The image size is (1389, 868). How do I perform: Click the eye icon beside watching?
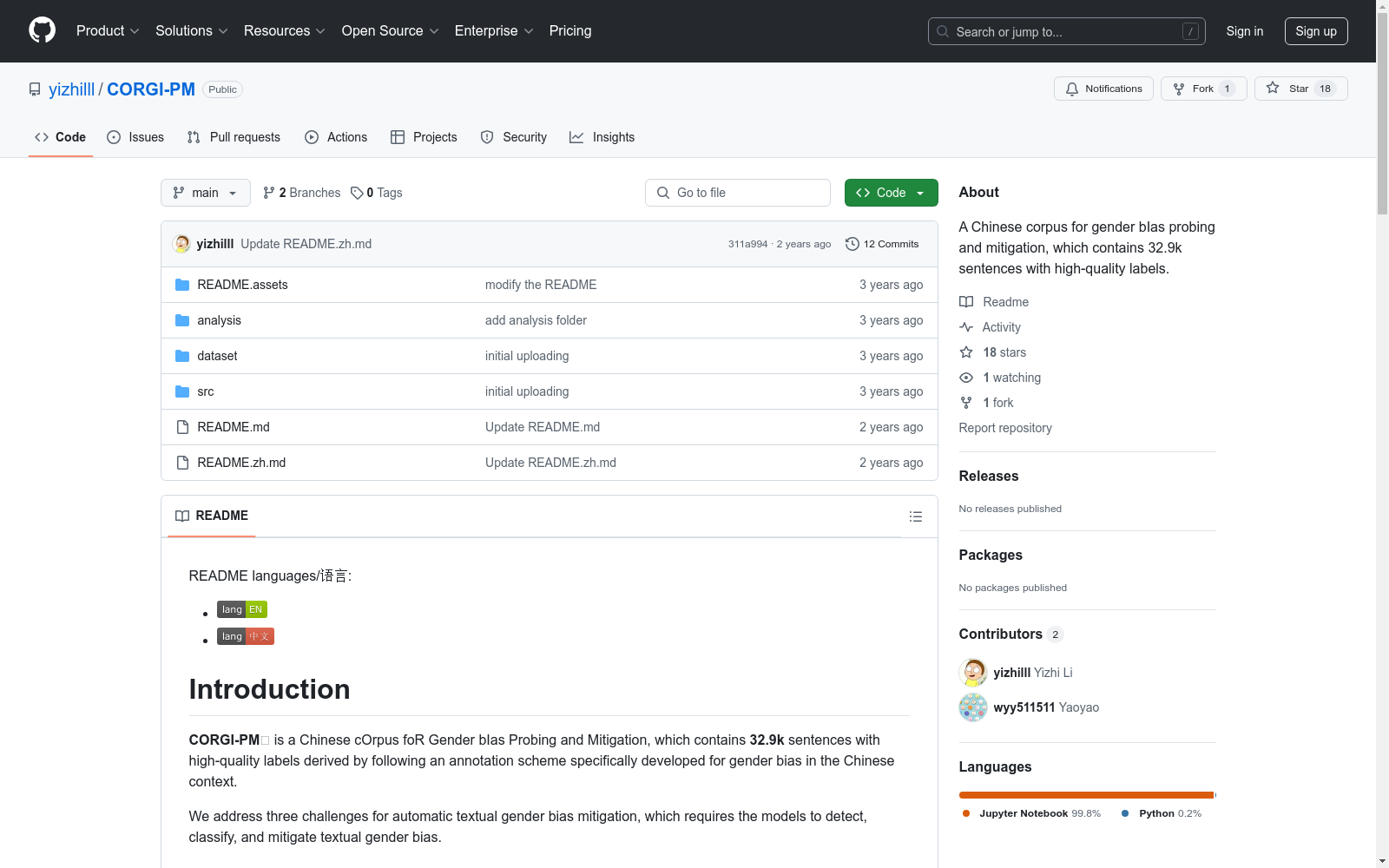(x=966, y=378)
